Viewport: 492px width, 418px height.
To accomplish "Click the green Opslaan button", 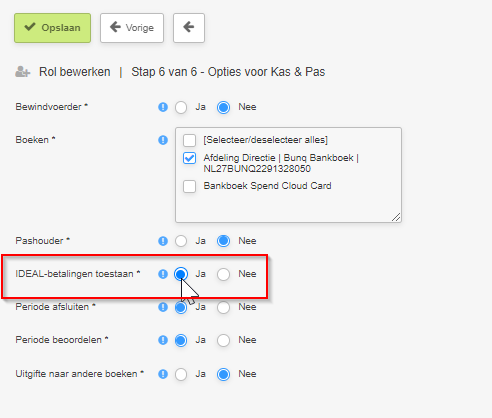I will (52, 28).
